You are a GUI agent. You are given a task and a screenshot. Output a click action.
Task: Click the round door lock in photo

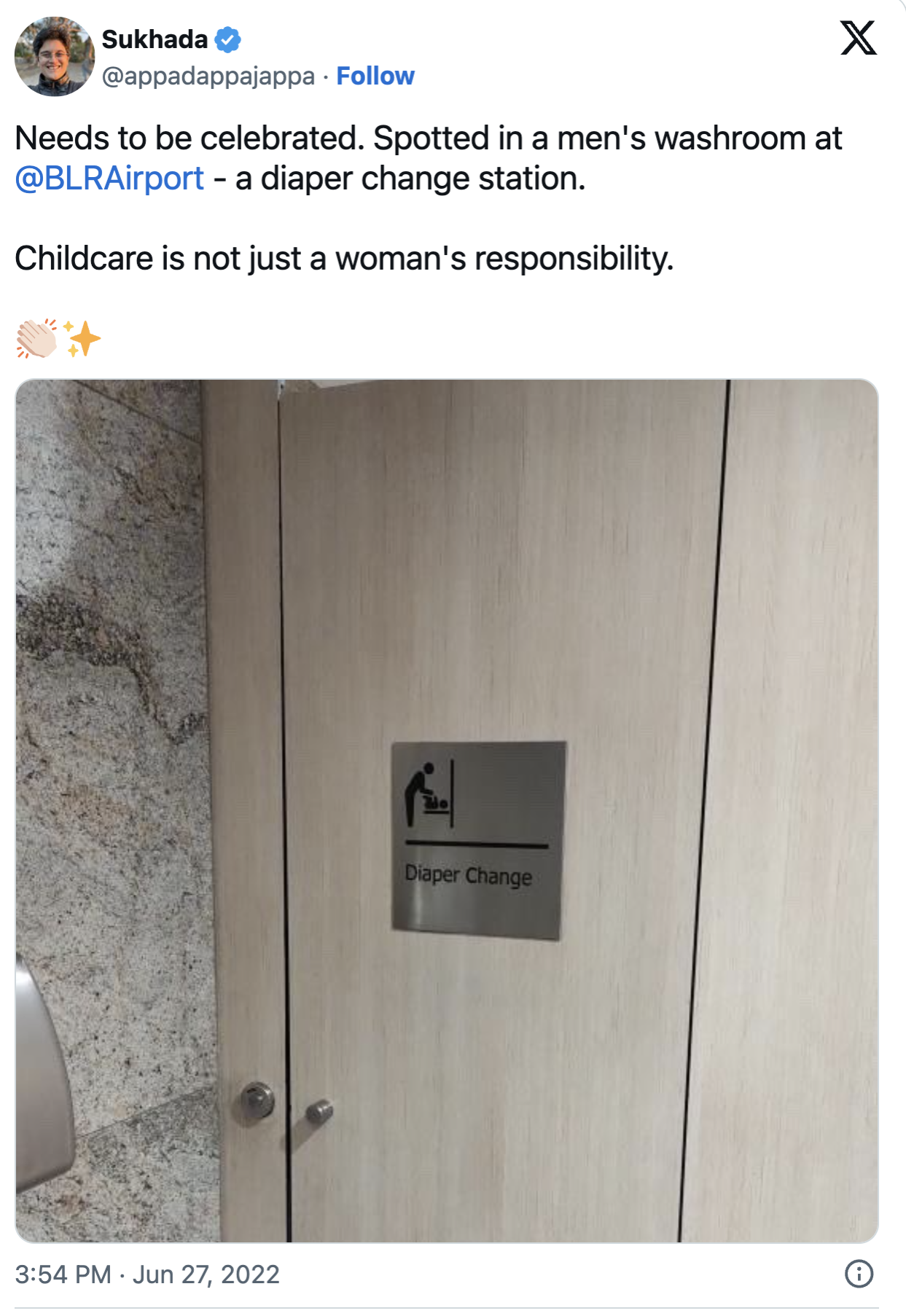click(257, 1100)
